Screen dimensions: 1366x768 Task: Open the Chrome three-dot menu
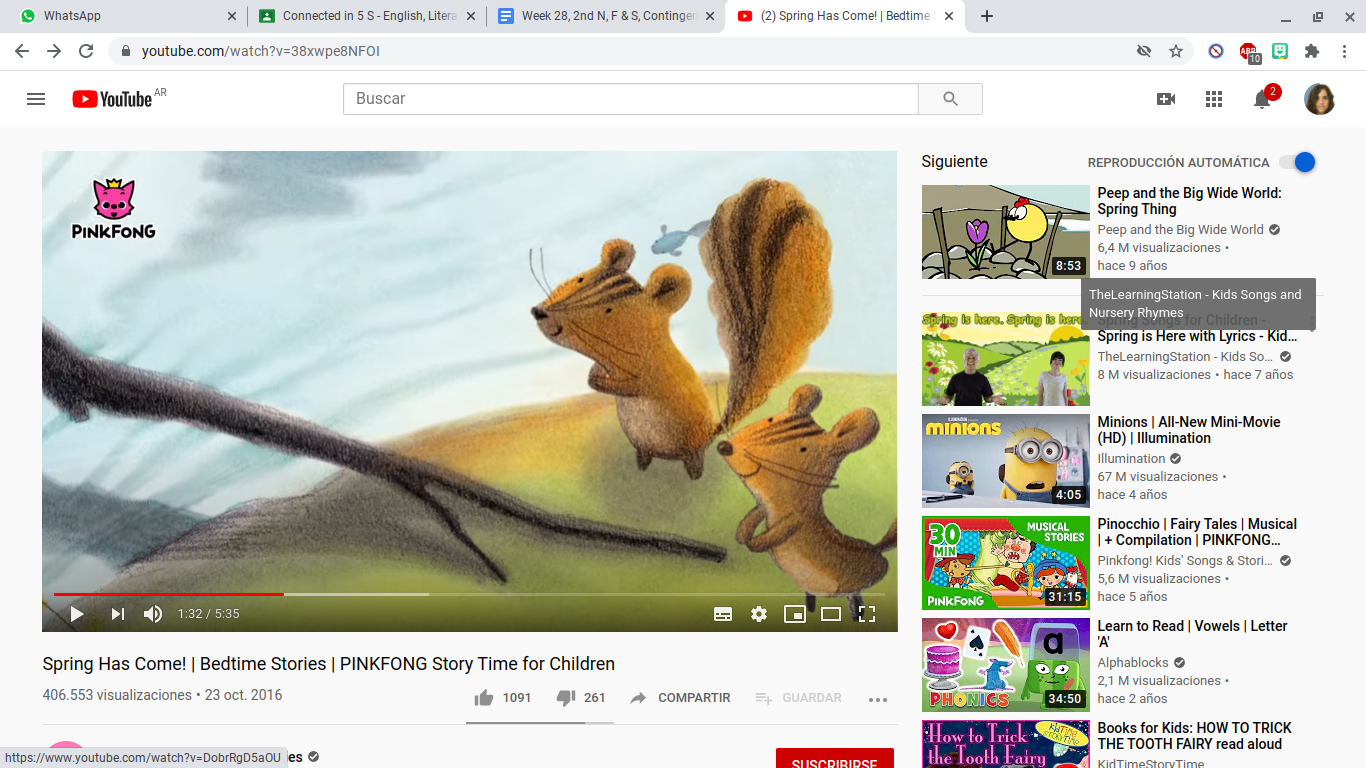(x=1344, y=51)
